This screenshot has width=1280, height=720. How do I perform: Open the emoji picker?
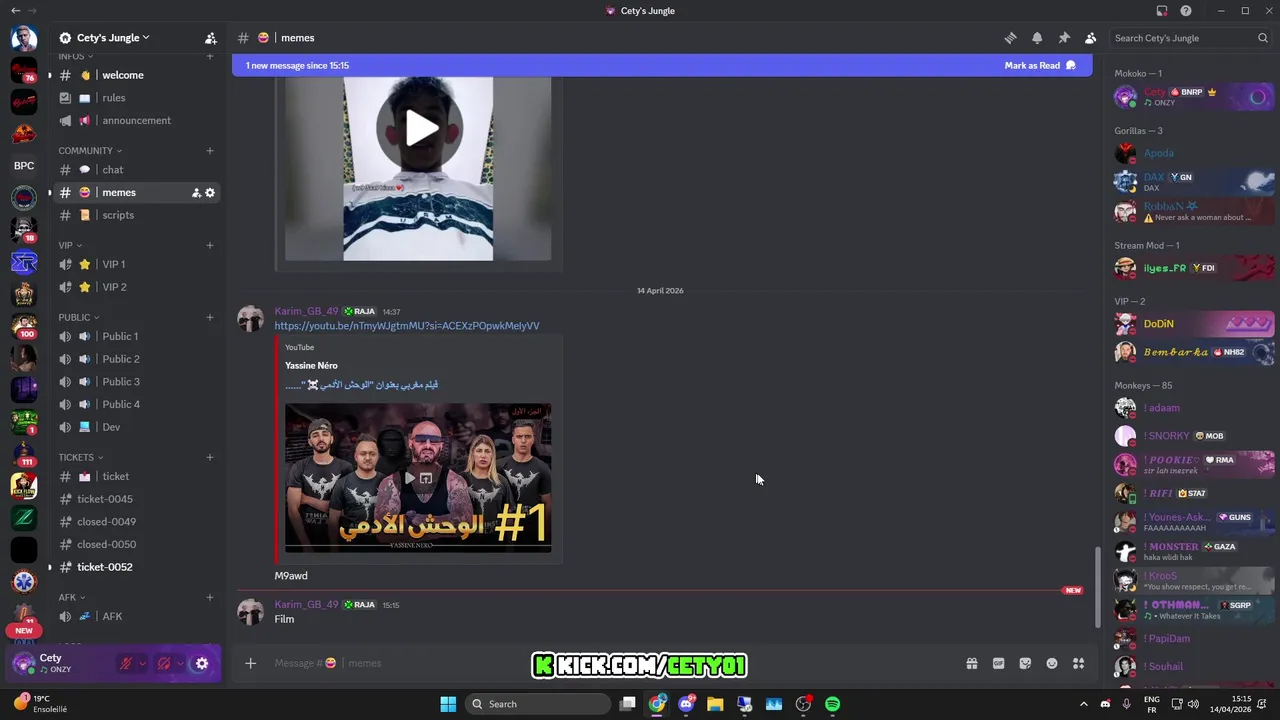coord(1052,663)
